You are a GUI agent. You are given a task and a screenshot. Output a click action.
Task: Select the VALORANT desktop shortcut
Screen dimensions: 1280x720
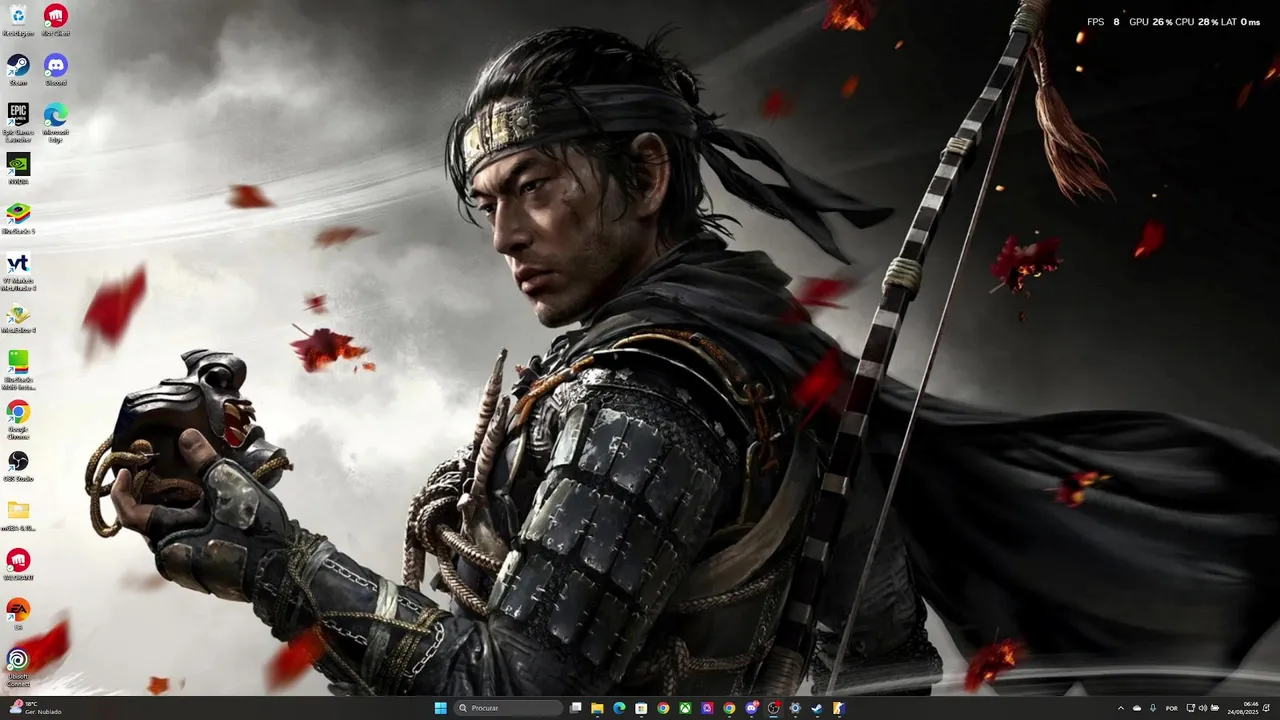pyautogui.click(x=18, y=565)
